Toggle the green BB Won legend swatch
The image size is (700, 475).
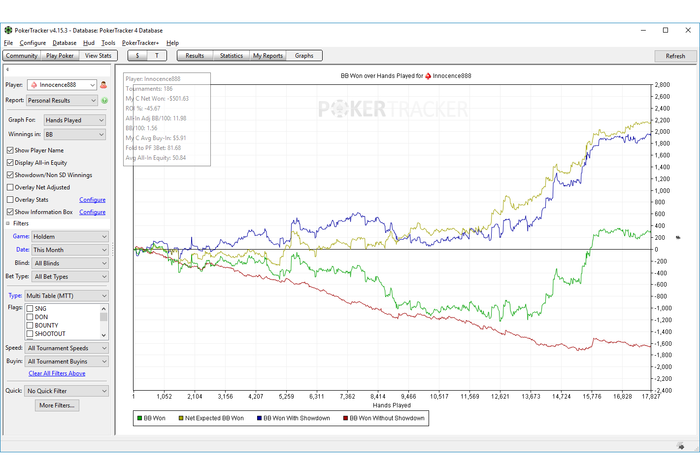click(x=139, y=418)
